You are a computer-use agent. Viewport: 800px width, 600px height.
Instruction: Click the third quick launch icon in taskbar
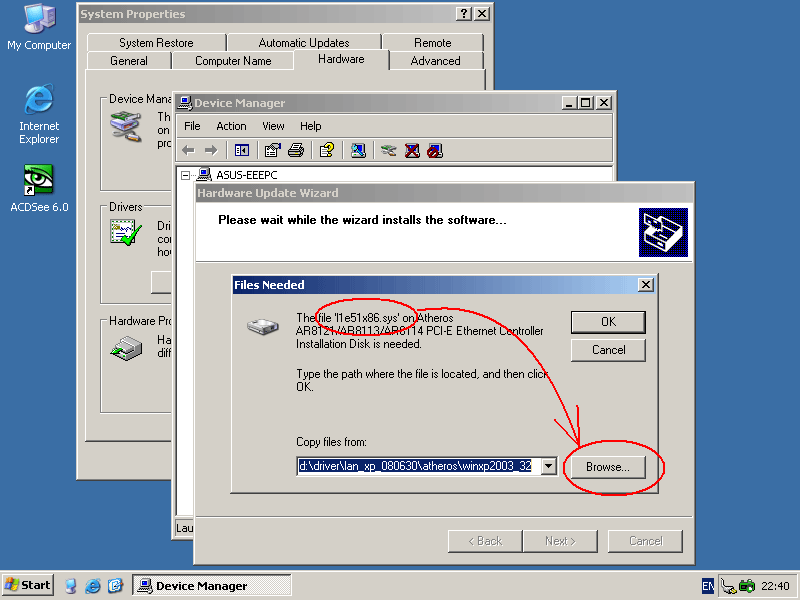115,586
